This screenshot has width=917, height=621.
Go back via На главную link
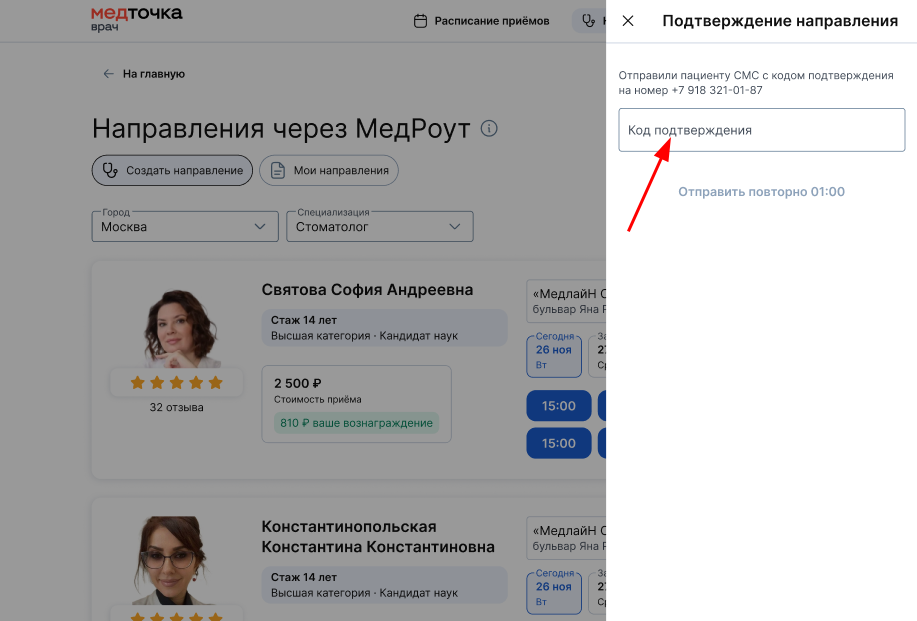[x=153, y=74]
